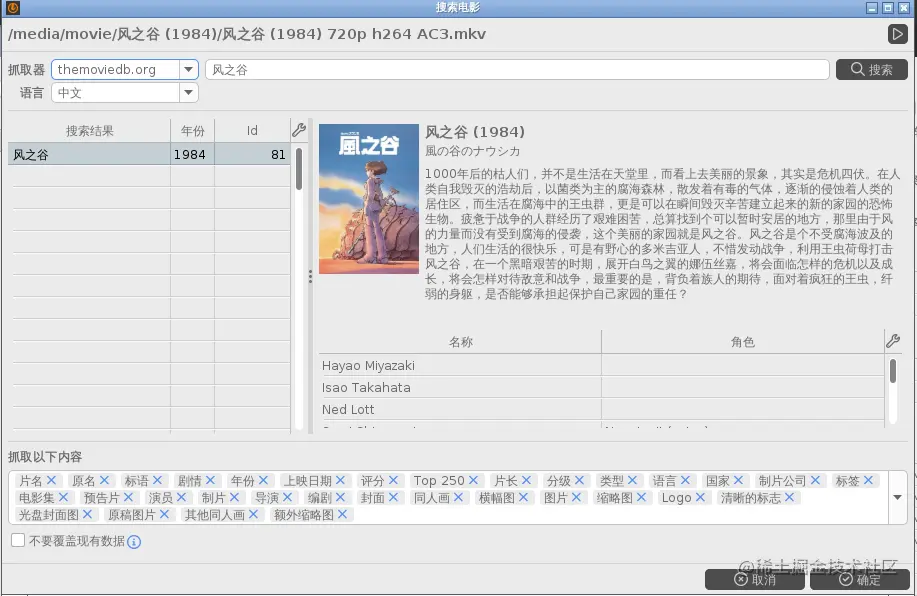Remove the 评分 tag
Screen dimensions: 917x596
coord(393,480)
